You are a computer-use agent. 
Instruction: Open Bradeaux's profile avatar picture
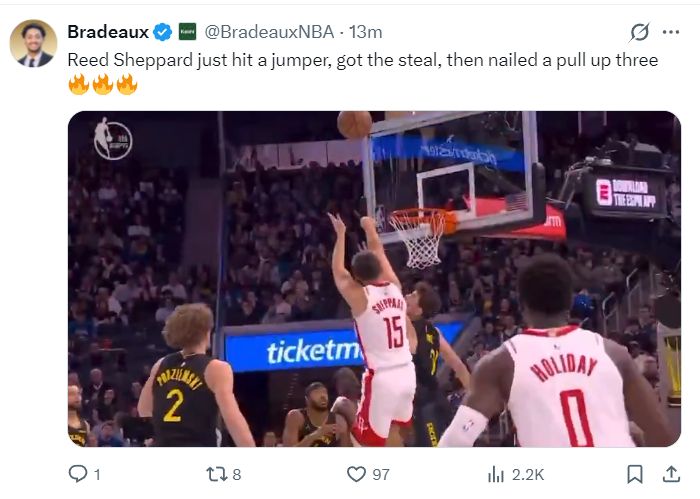[x=33, y=43]
